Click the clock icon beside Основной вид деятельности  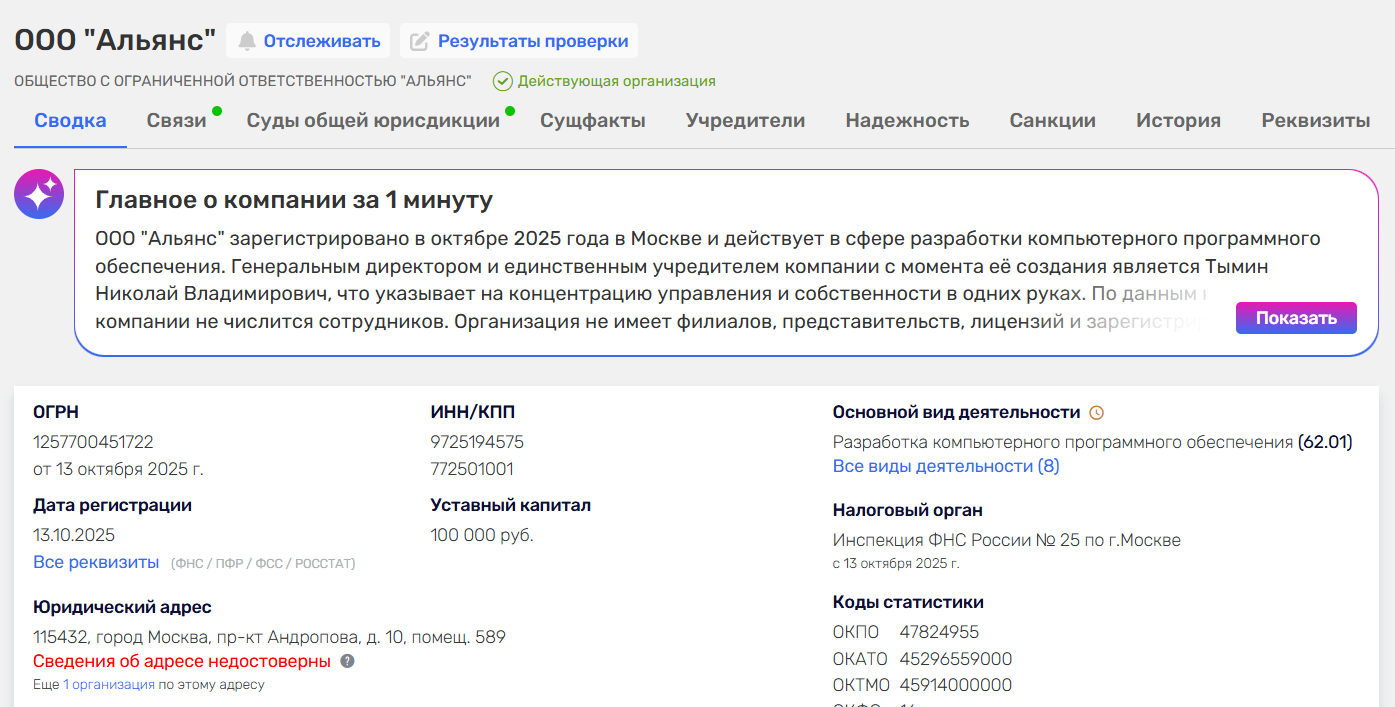[x=1096, y=412]
